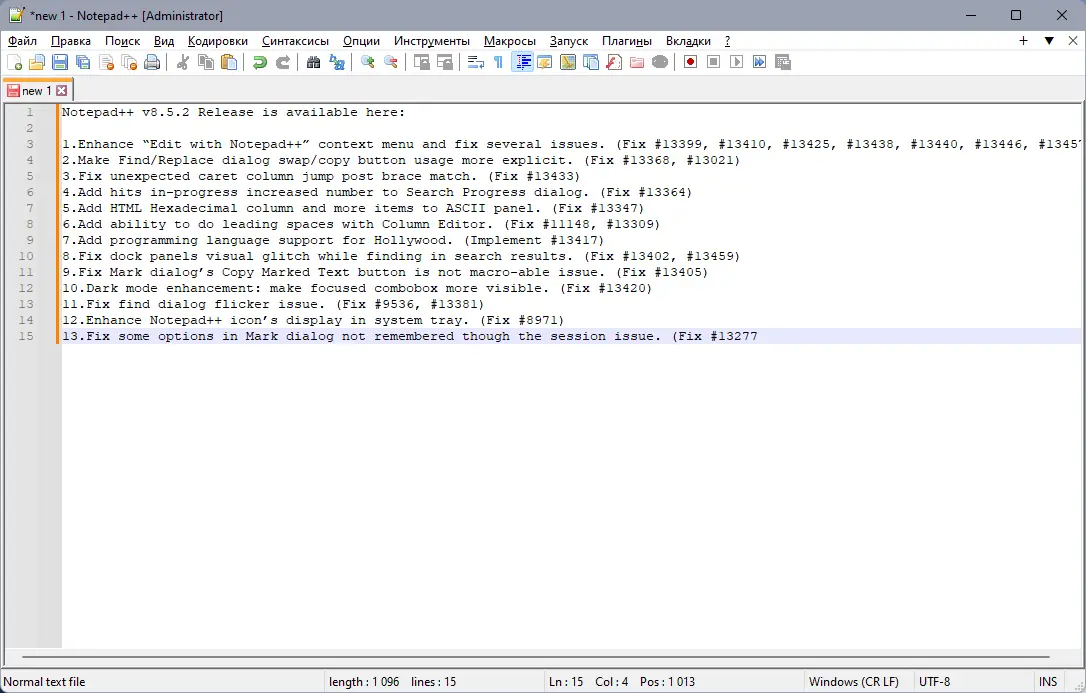
Task: Toggle show all characters pilcrow icon
Action: click(499, 62)
